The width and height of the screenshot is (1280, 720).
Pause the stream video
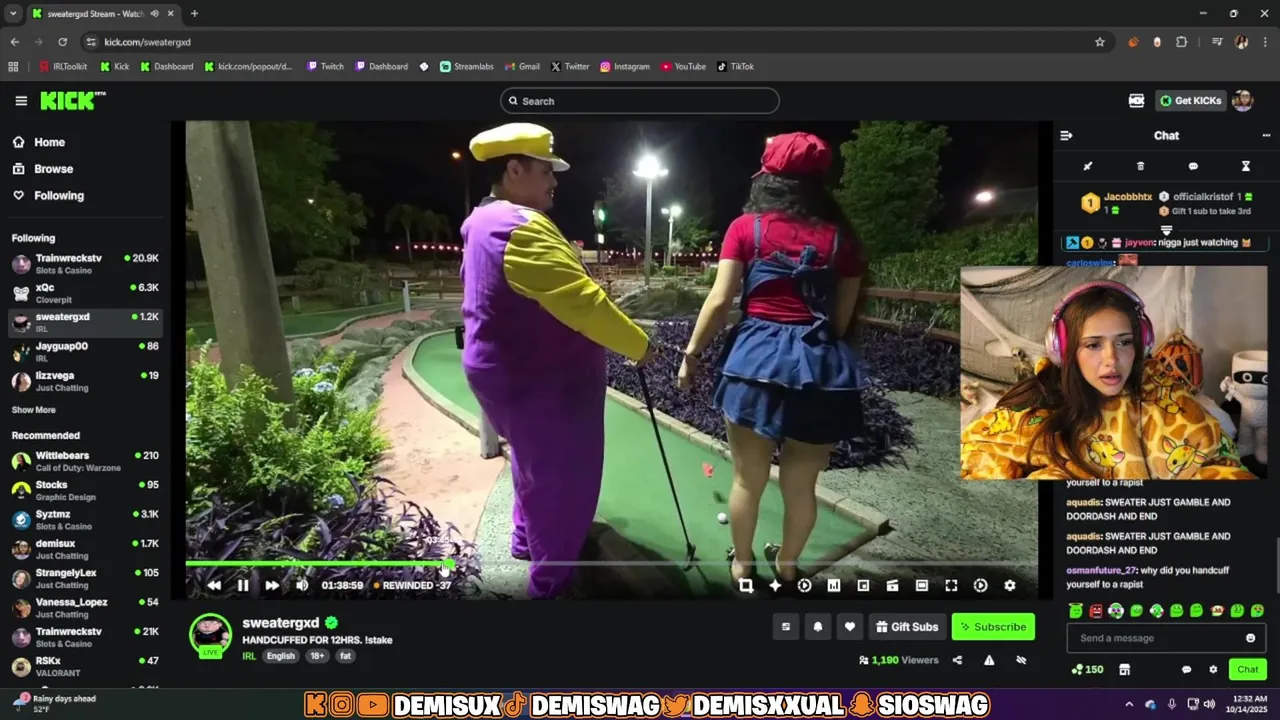(x=243, y=586)
